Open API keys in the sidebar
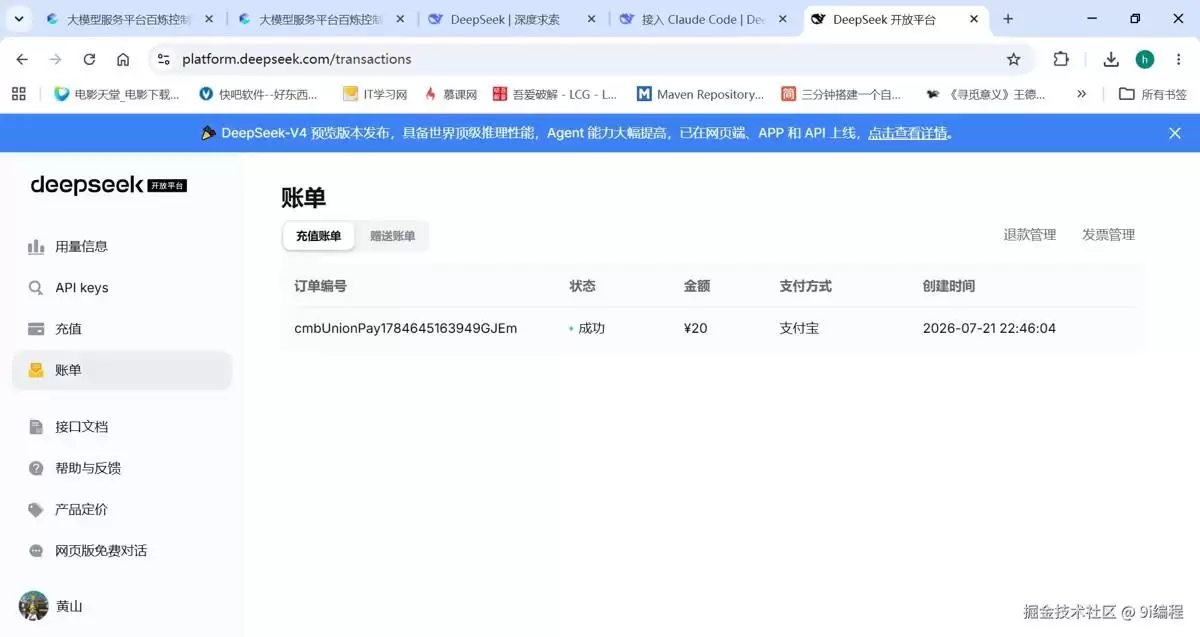This screenshot has height=637, width=1200. point(122,288)
